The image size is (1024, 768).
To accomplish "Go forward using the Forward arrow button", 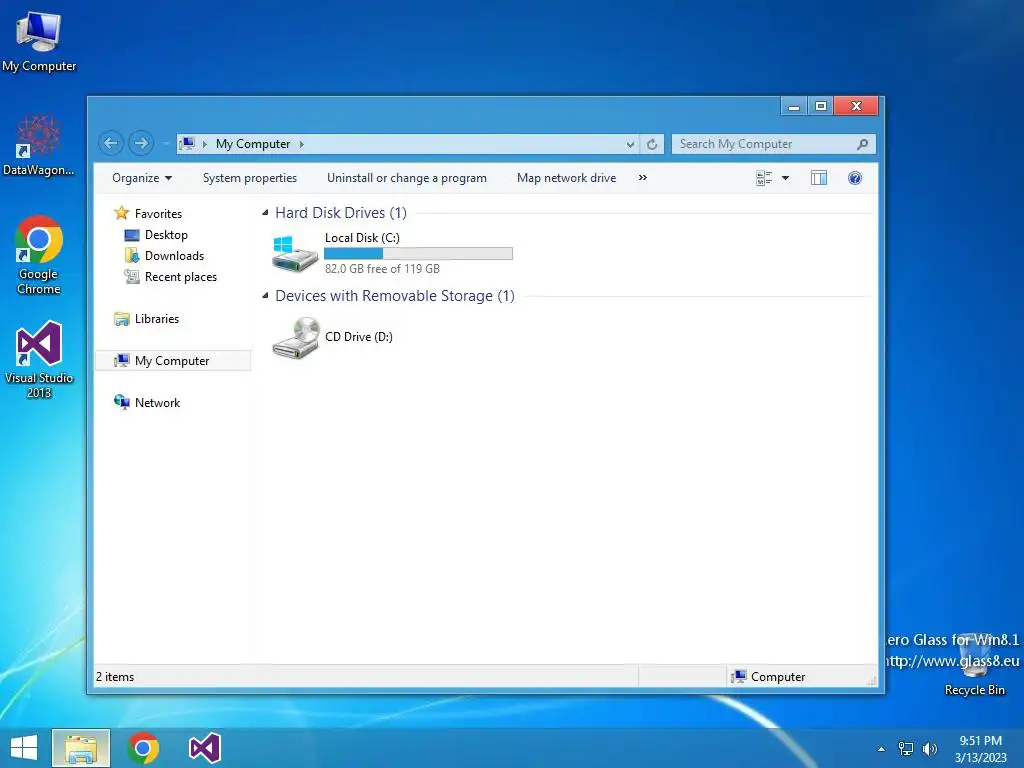I will point(141,143).
